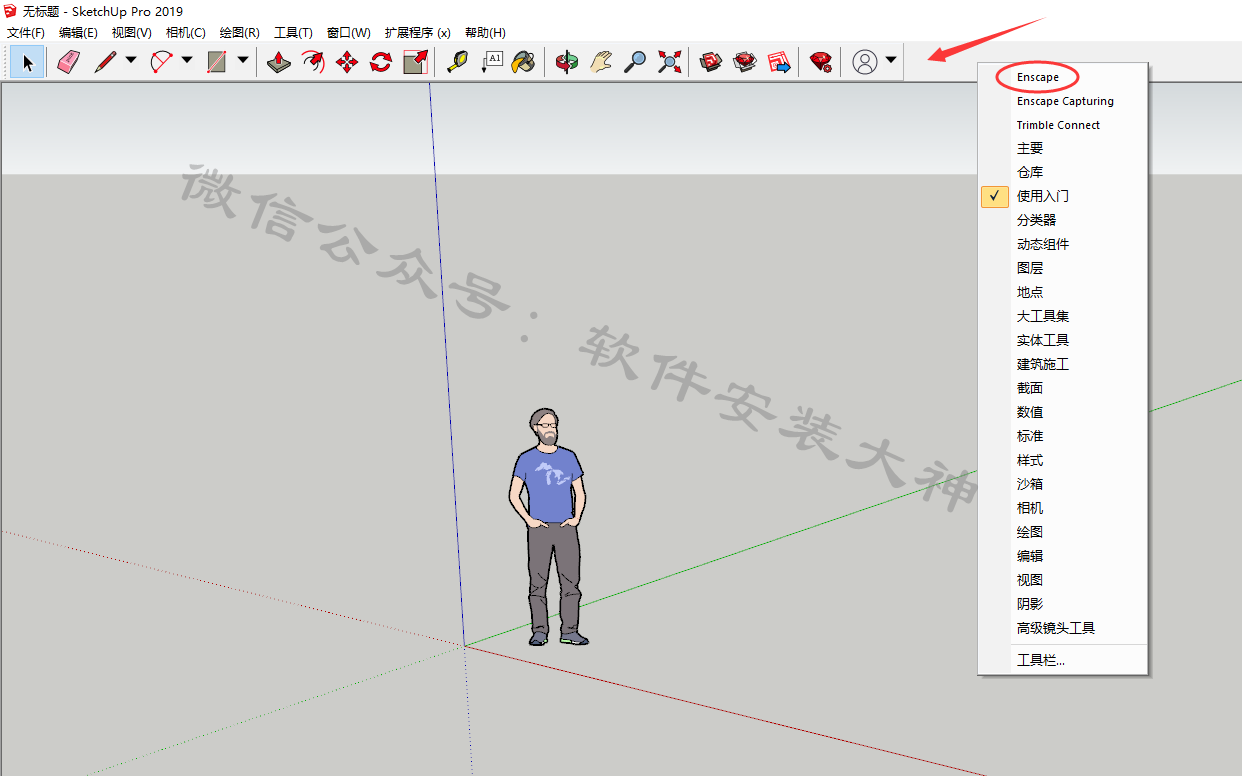Uncheck the 使用入门 toolbar entry
The height and width of the screenshot is (776, 1242).
coord(1063,196)
